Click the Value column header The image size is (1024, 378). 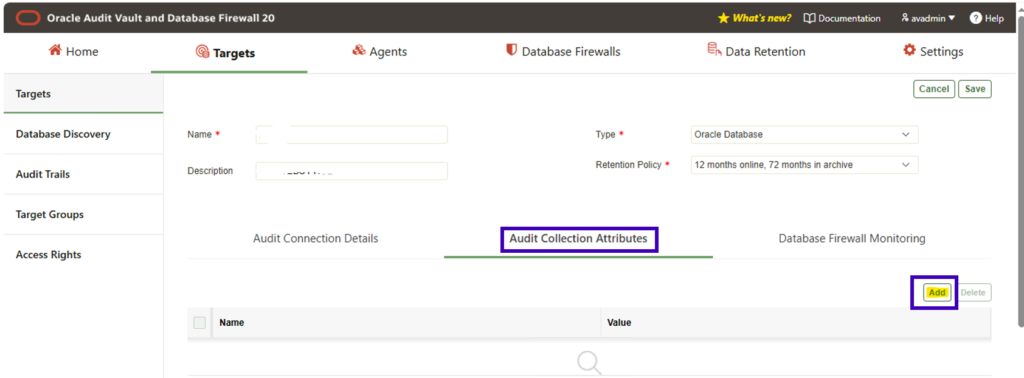click(x=619, y=323)
